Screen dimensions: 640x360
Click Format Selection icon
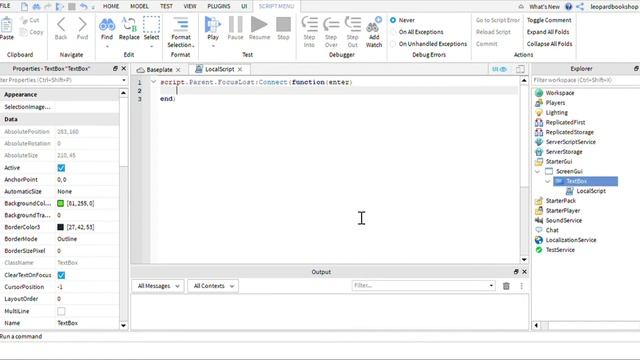pos(180,24)
